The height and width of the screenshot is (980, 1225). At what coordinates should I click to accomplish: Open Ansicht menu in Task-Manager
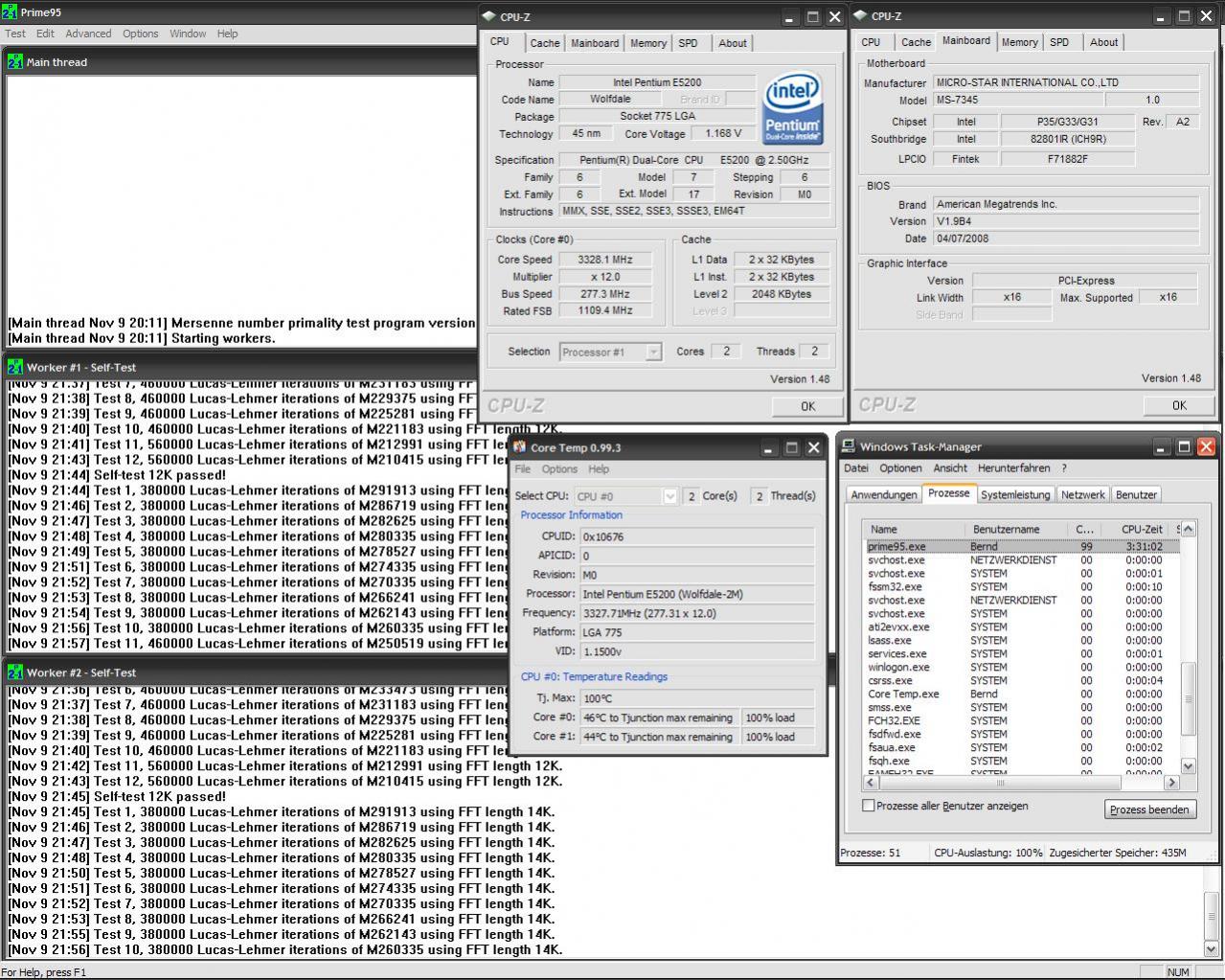click(x=950, y=468)
